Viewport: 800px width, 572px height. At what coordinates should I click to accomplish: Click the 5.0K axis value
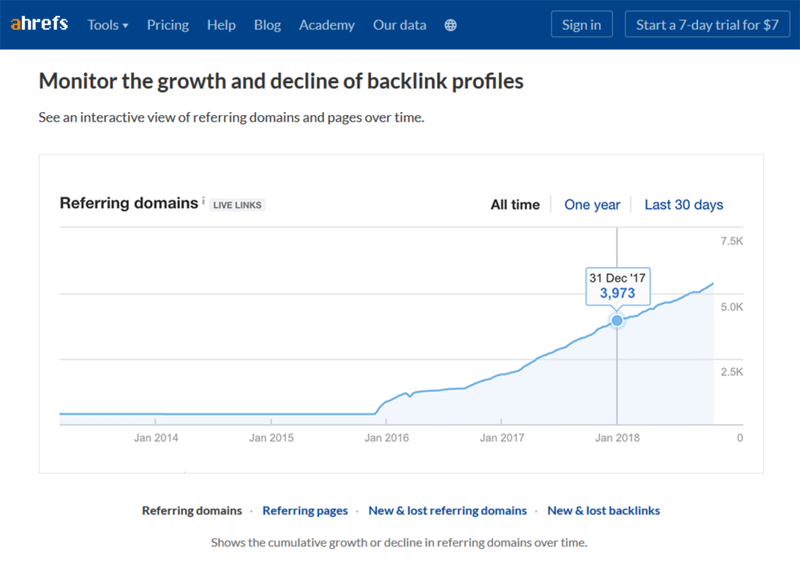pyautogui.click(x=732, y=307)
